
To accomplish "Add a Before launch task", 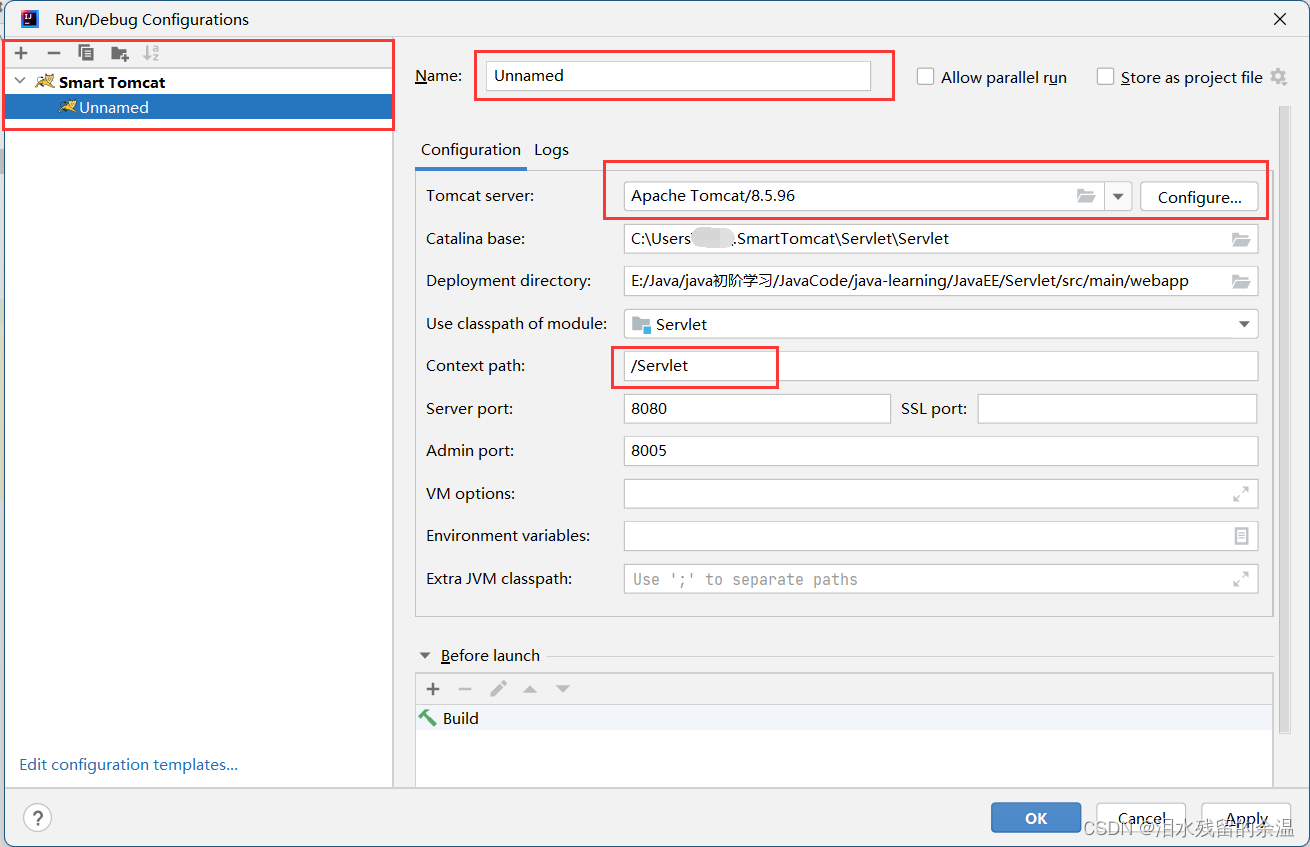I will (433, 689).
